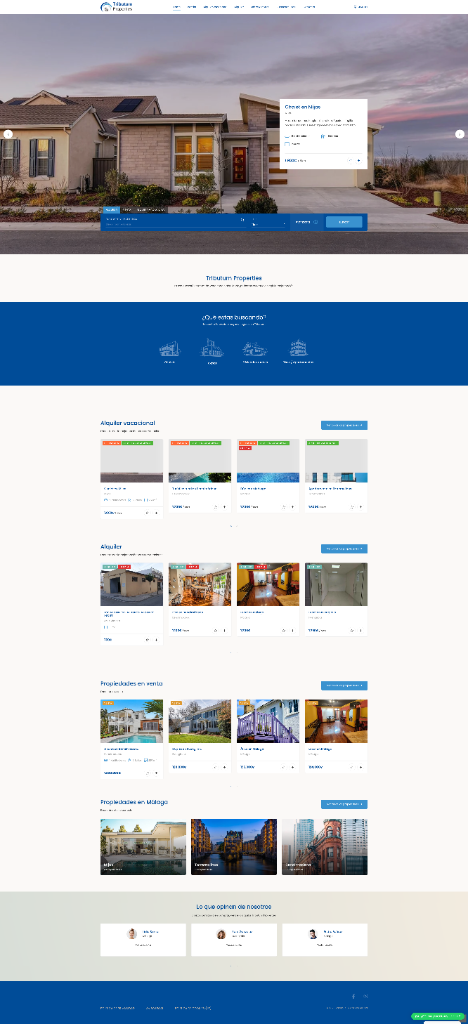
Task: Click the plus icon on the yellow interior sale card
Action: [x=360, y=767]
